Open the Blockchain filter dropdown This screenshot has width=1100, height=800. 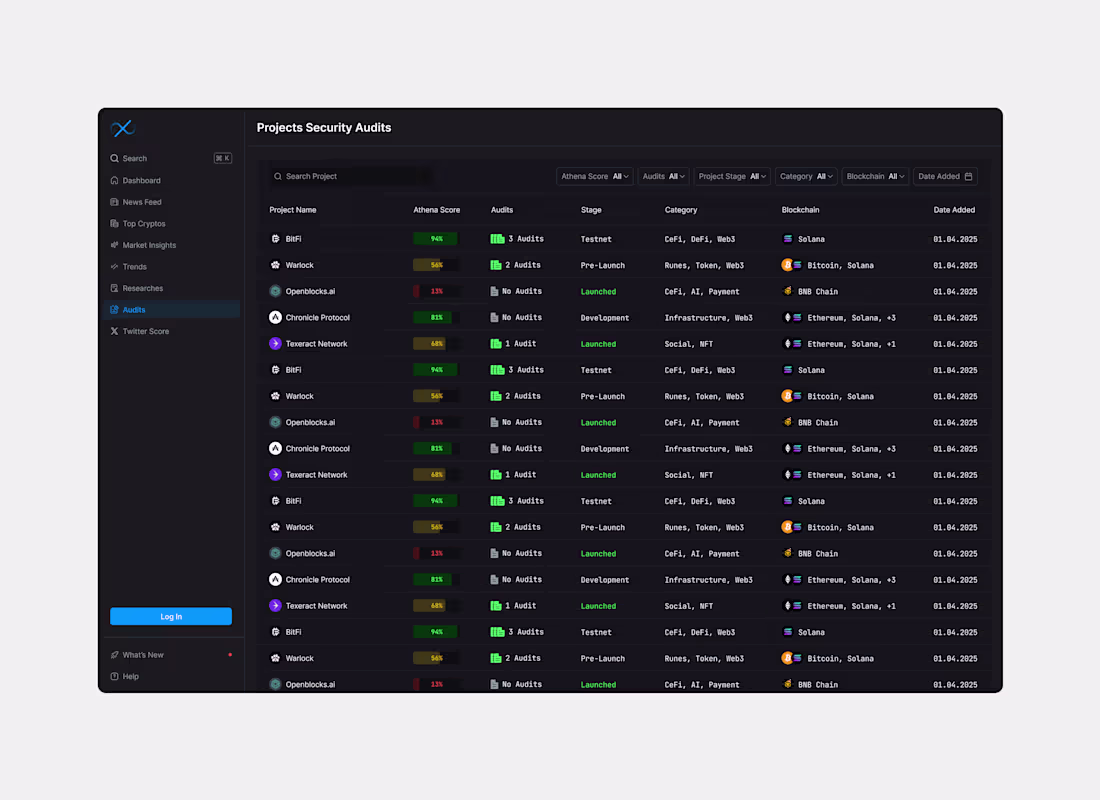point(874,176)
